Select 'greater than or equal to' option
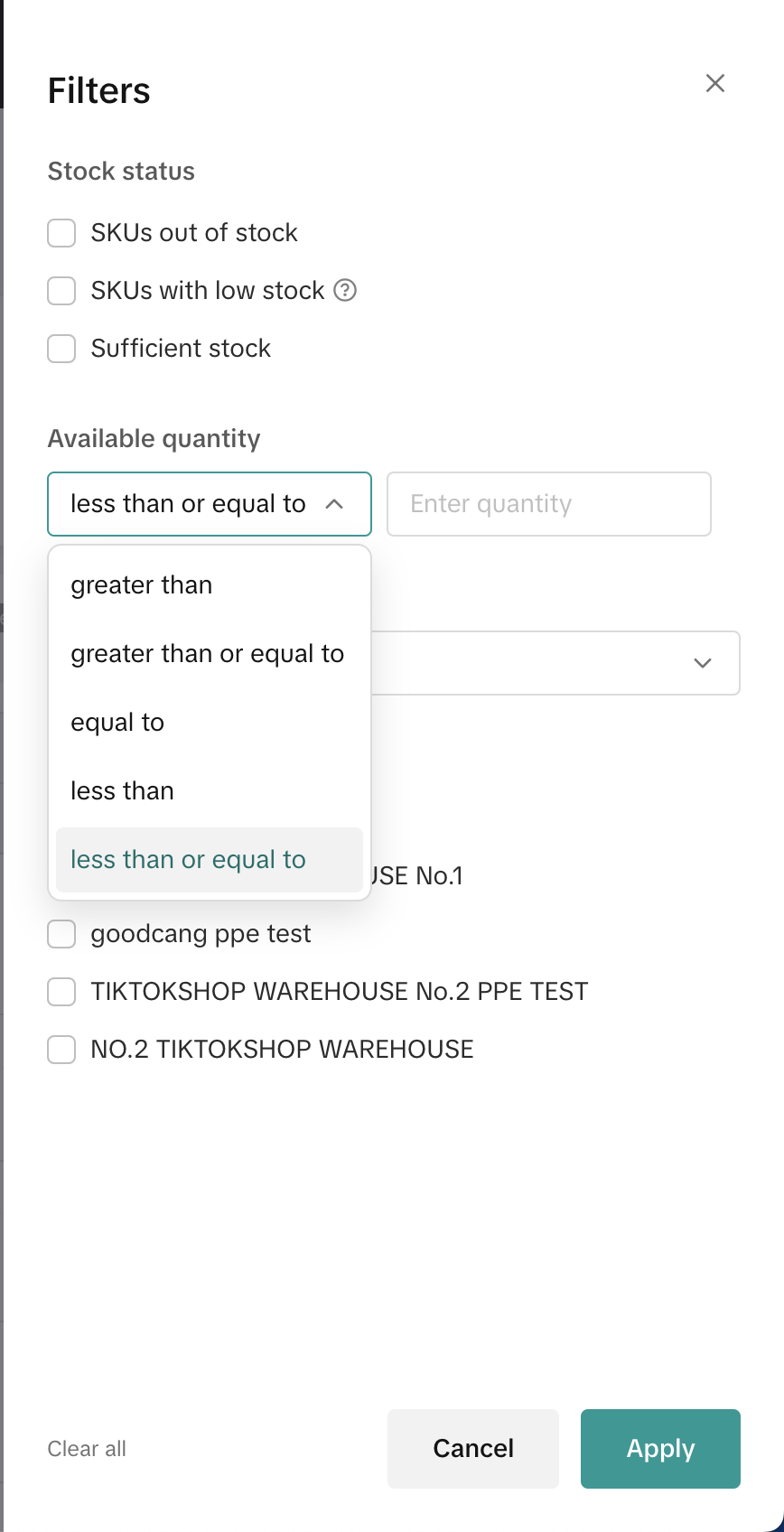 (207, 654)
